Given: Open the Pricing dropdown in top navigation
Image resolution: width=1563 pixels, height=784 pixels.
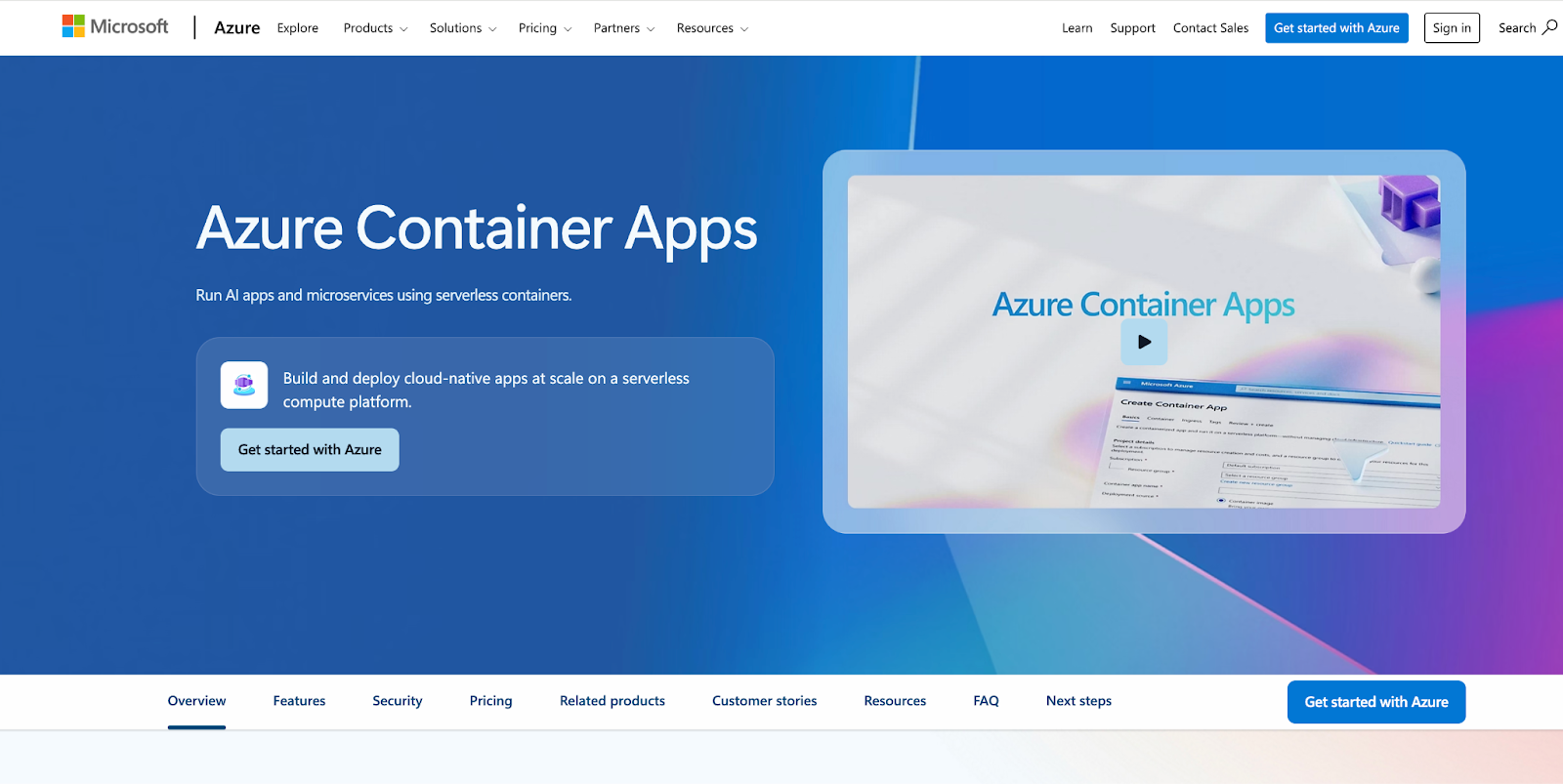Looking at the screenshot, I should (x=544, y=28).
